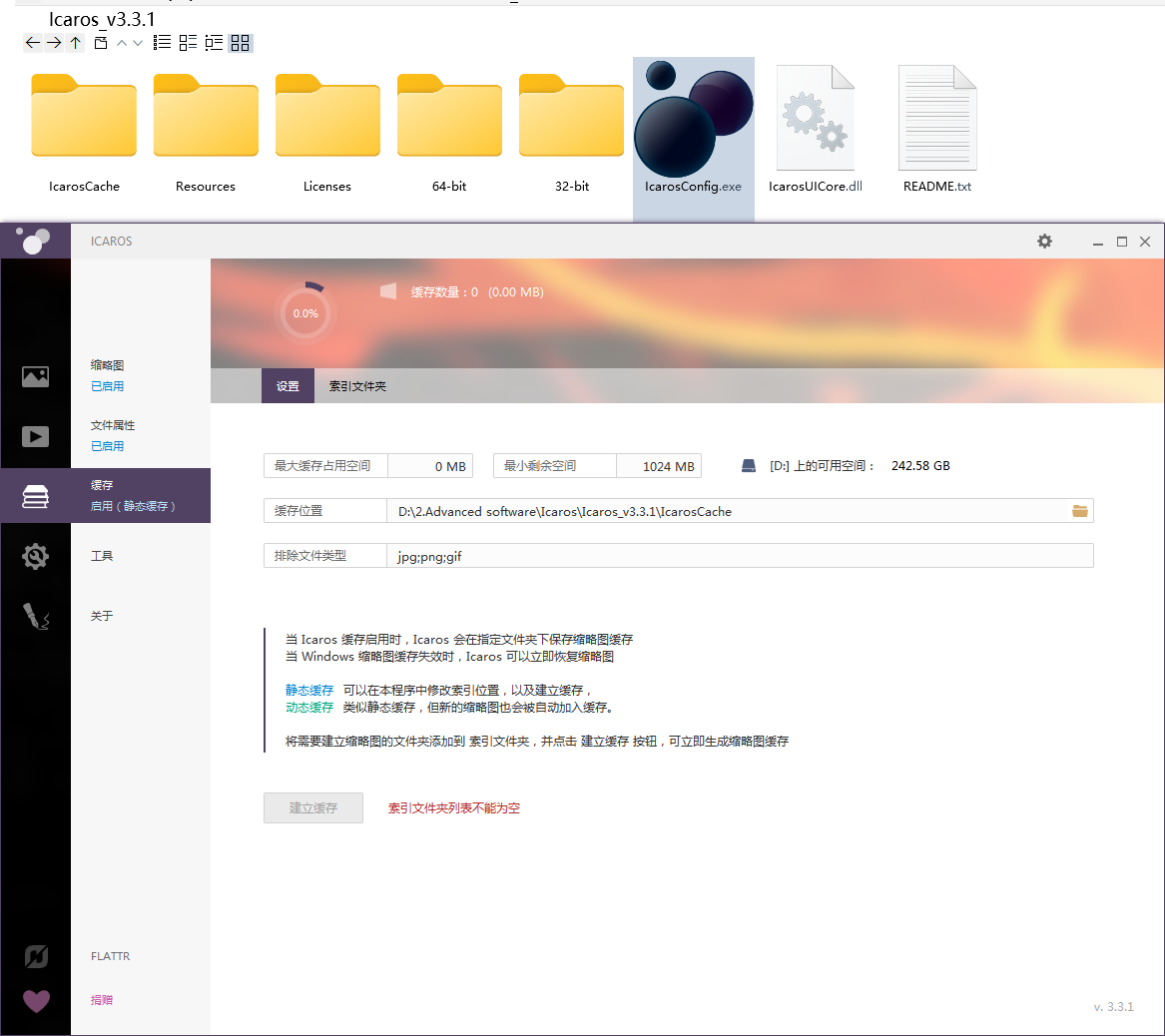Go forward in file explorer
Image resolution: width=1165 pixels, height=1036 pixels.
coord(54,42)
